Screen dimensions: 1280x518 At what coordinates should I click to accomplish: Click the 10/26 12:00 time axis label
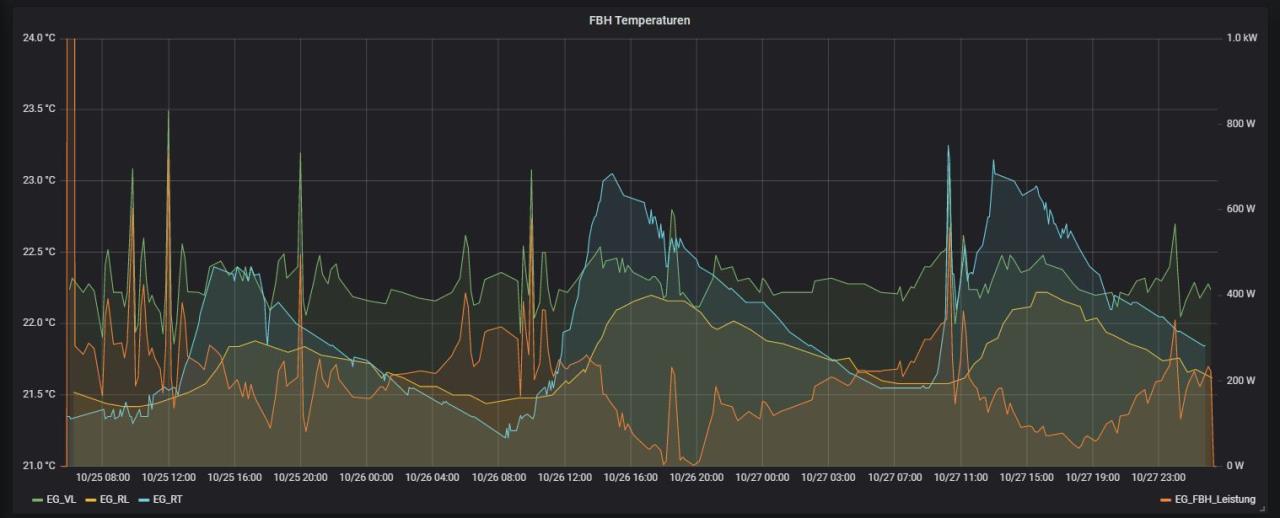pos(565,478)
